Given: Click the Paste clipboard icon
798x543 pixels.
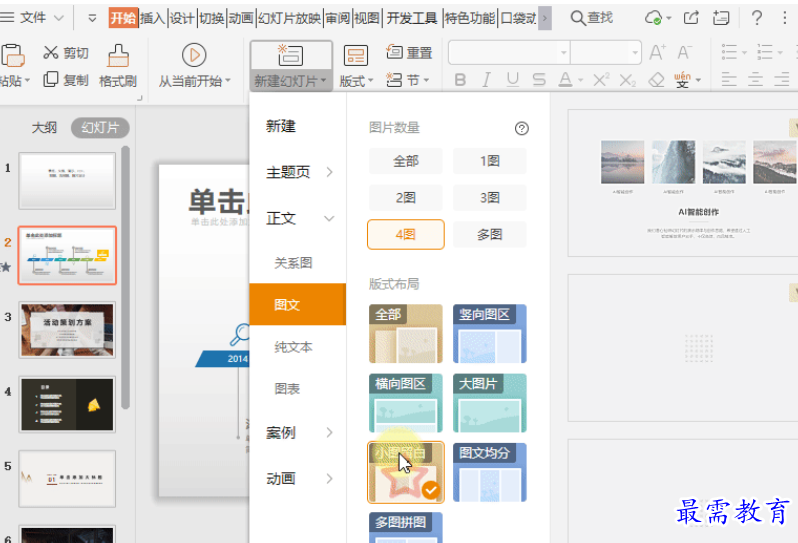Looking at the screenshot, I should tap(13, 55).
